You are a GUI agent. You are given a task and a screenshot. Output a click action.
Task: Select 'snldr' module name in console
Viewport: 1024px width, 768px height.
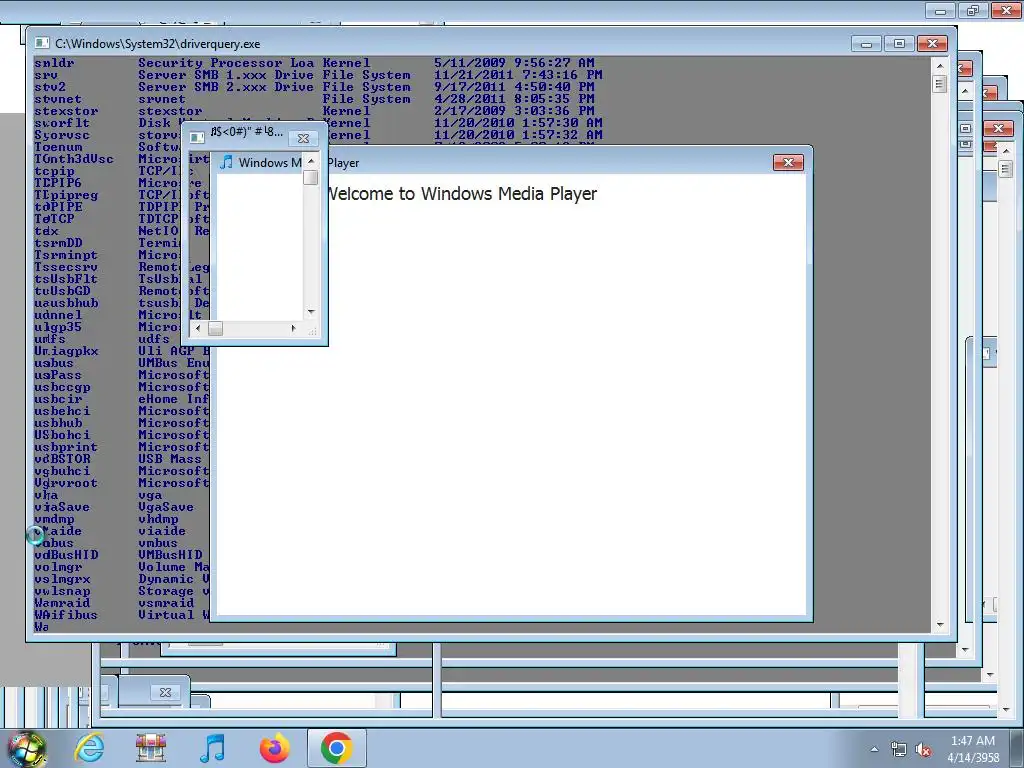coord(54,63)
